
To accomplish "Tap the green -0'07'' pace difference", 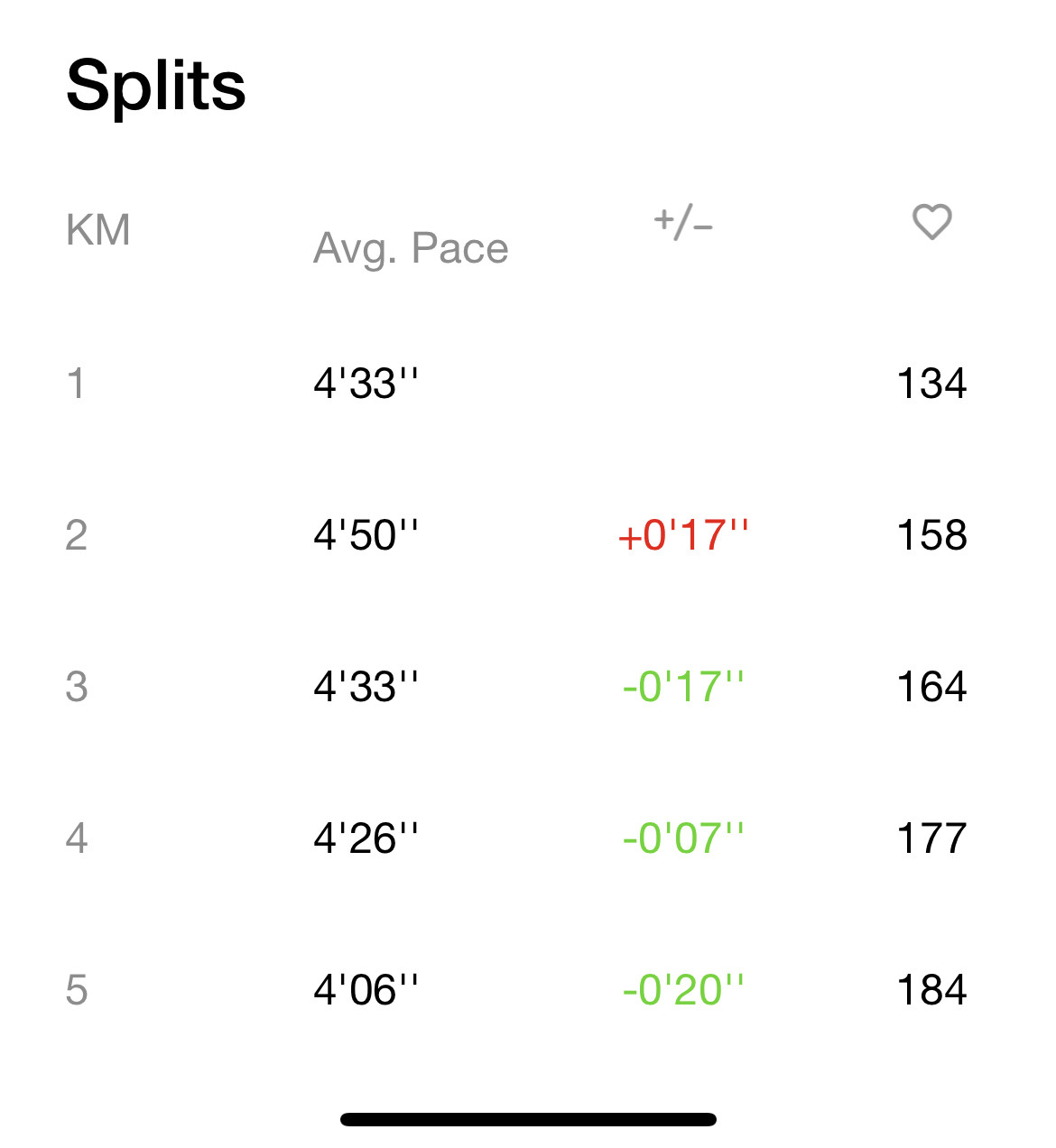I will [683, 838].
